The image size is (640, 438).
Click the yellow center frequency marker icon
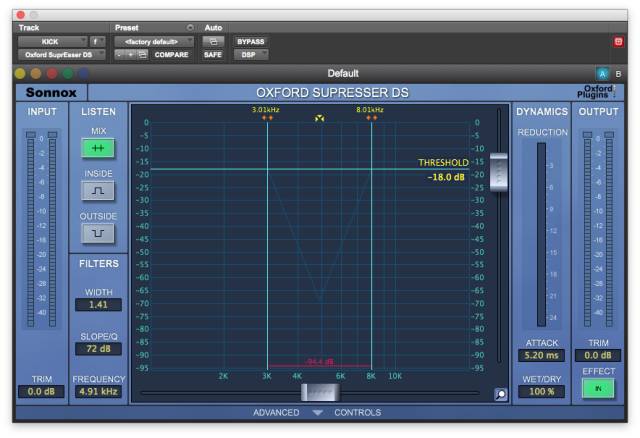pyautogui.click(x=320, y=118)
